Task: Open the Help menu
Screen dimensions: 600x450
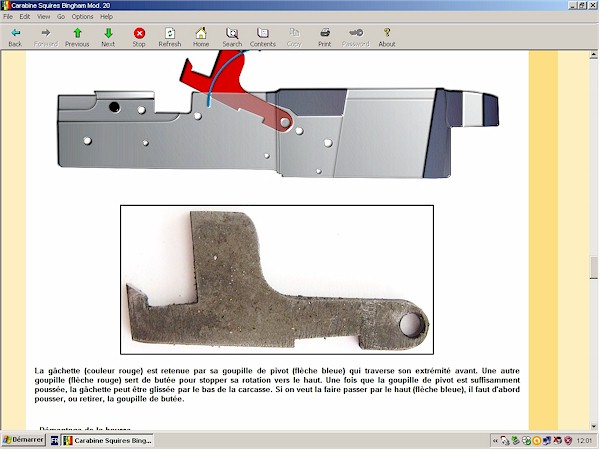Action: 106,16
